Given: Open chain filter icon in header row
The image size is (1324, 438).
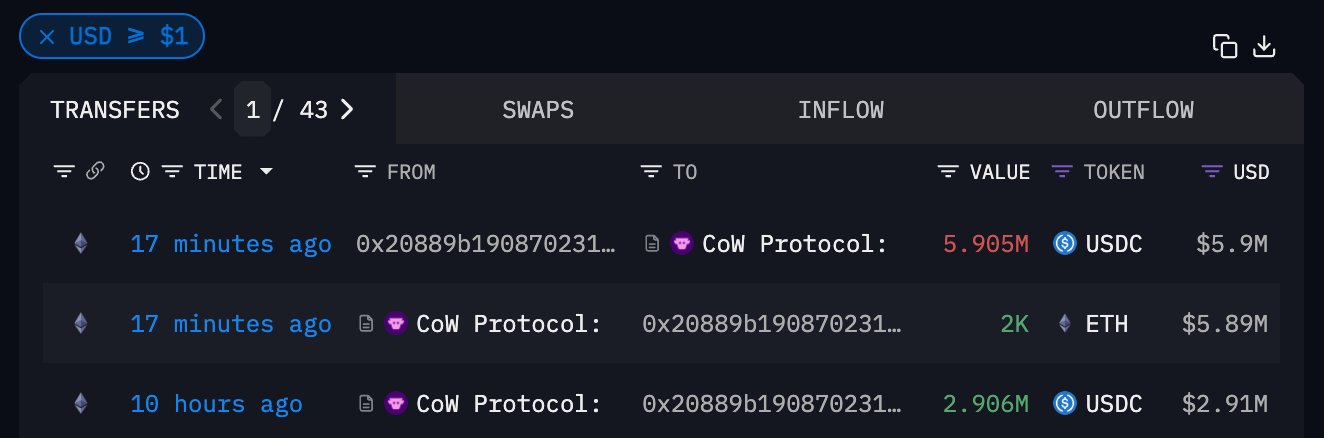Looking at the screenshot, I should (64, 172).
